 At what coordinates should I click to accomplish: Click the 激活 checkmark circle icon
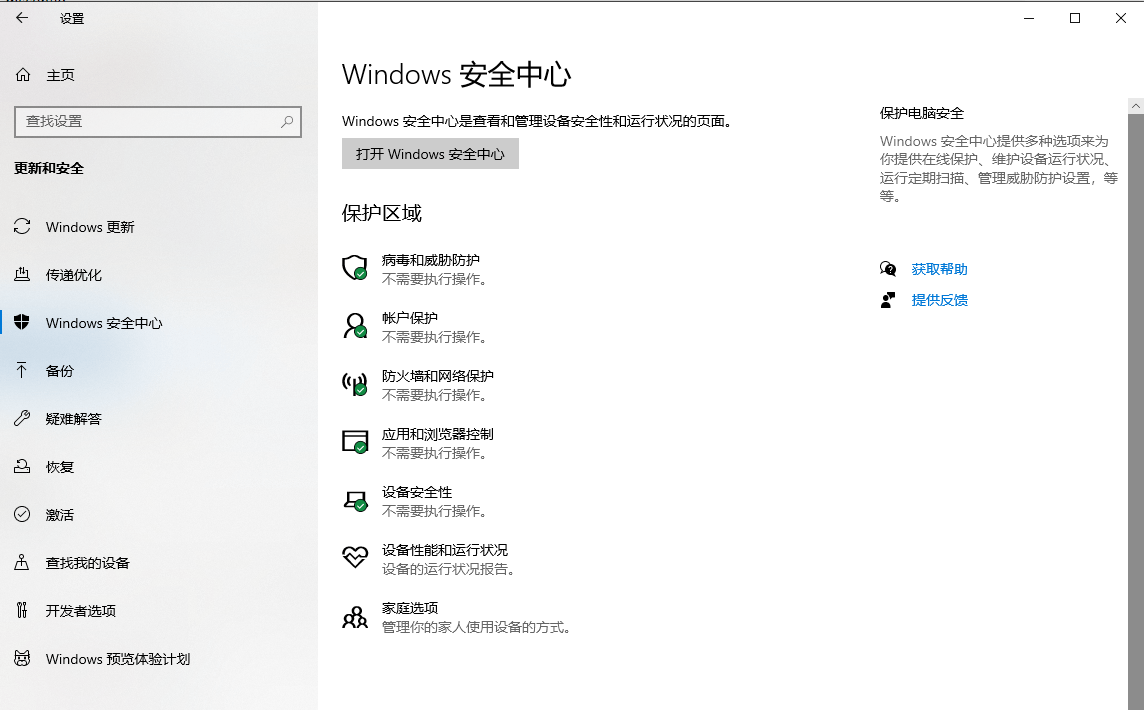(22, 514)
